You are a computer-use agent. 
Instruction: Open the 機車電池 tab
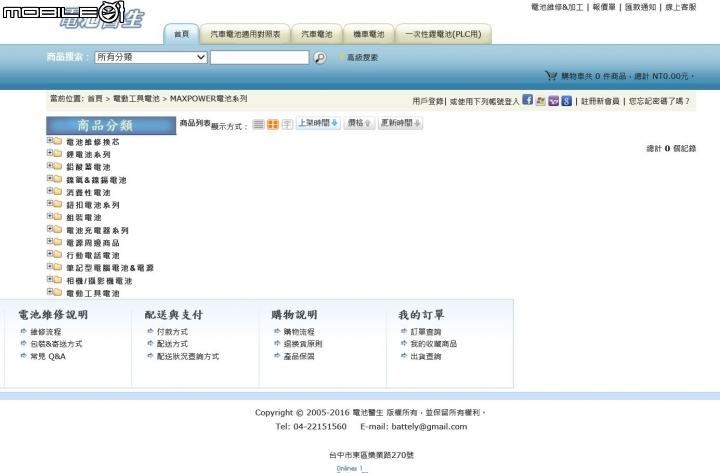pos(369,34)
